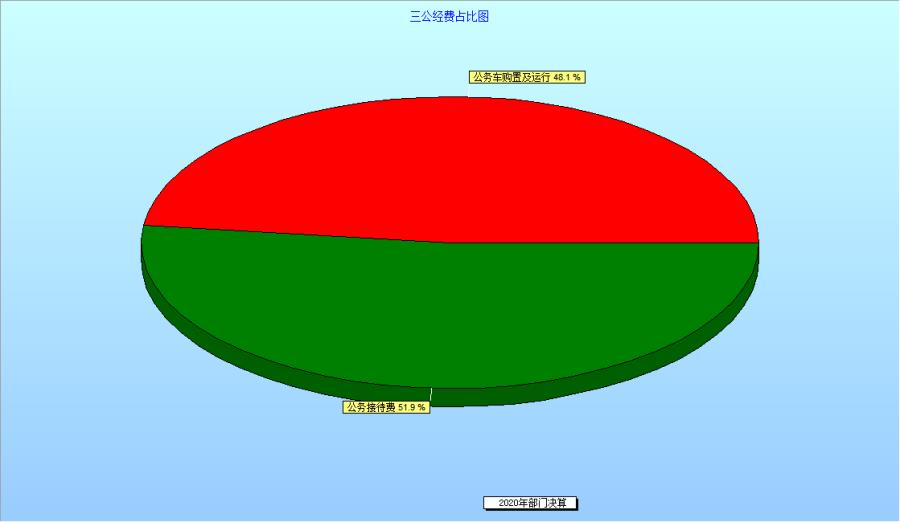The image size is (900, 522).
Task: Click the 51.9 % value in the green slice label
Action: (412, 407)
